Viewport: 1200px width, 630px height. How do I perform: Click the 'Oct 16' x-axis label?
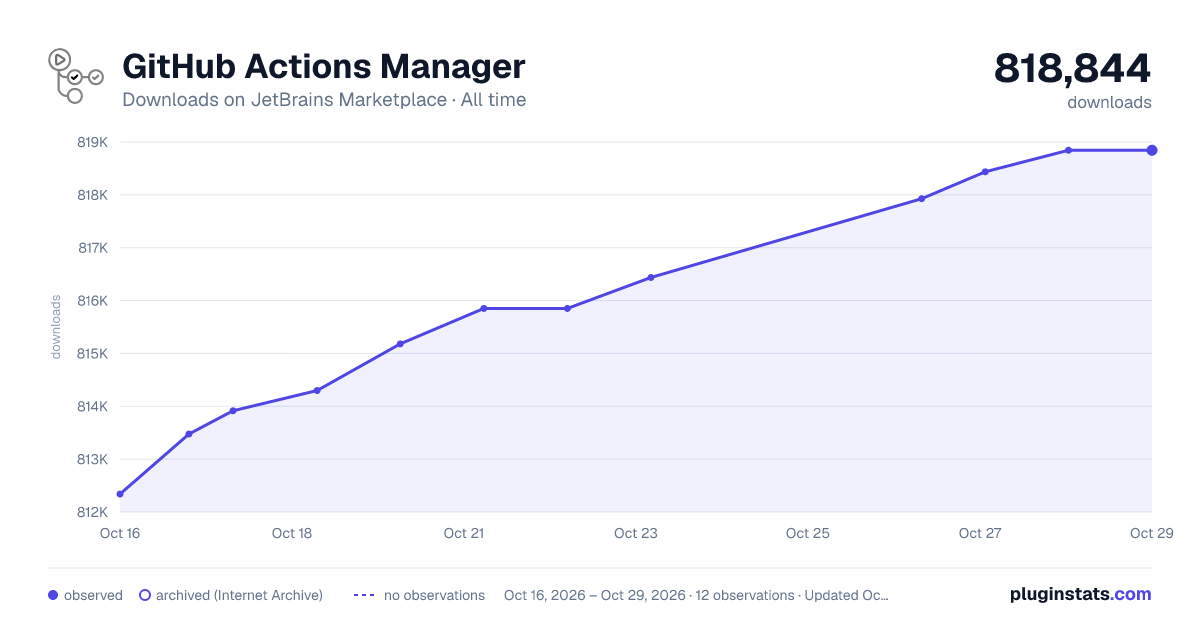point(120,533)
